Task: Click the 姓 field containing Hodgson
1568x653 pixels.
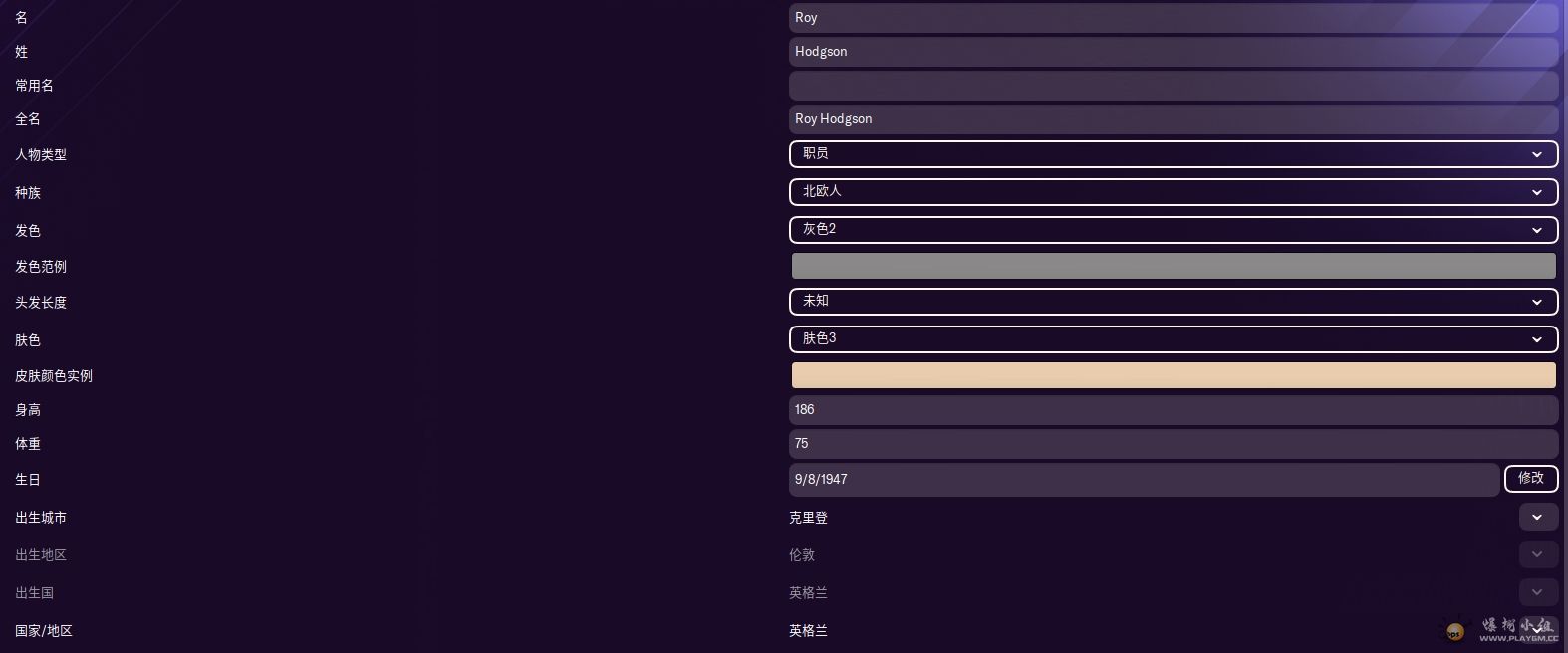Action: pos(1174,52)
